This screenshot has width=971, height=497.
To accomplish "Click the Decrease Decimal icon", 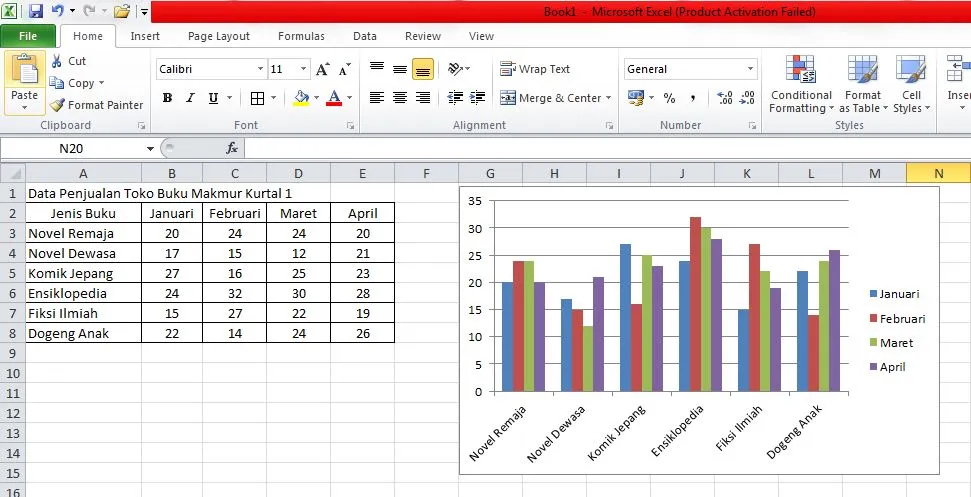I will click(747, 98).
